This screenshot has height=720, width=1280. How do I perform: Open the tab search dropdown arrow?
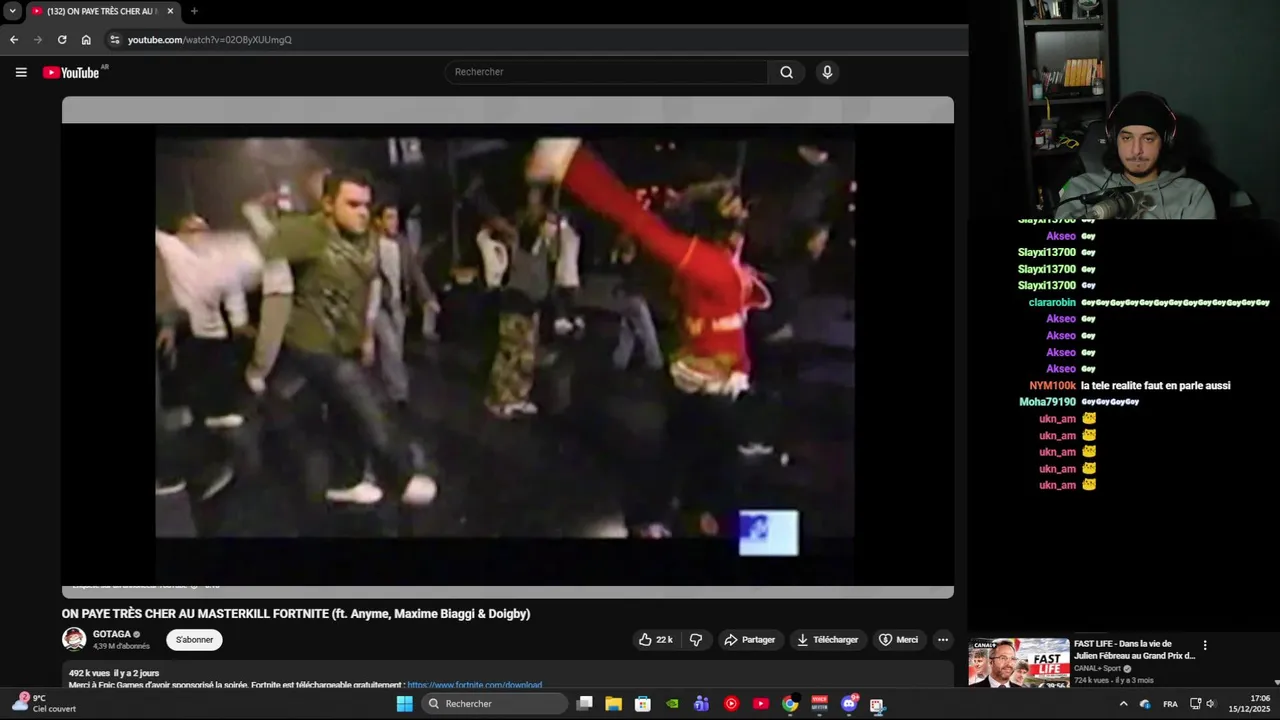(x=12, y=11)
